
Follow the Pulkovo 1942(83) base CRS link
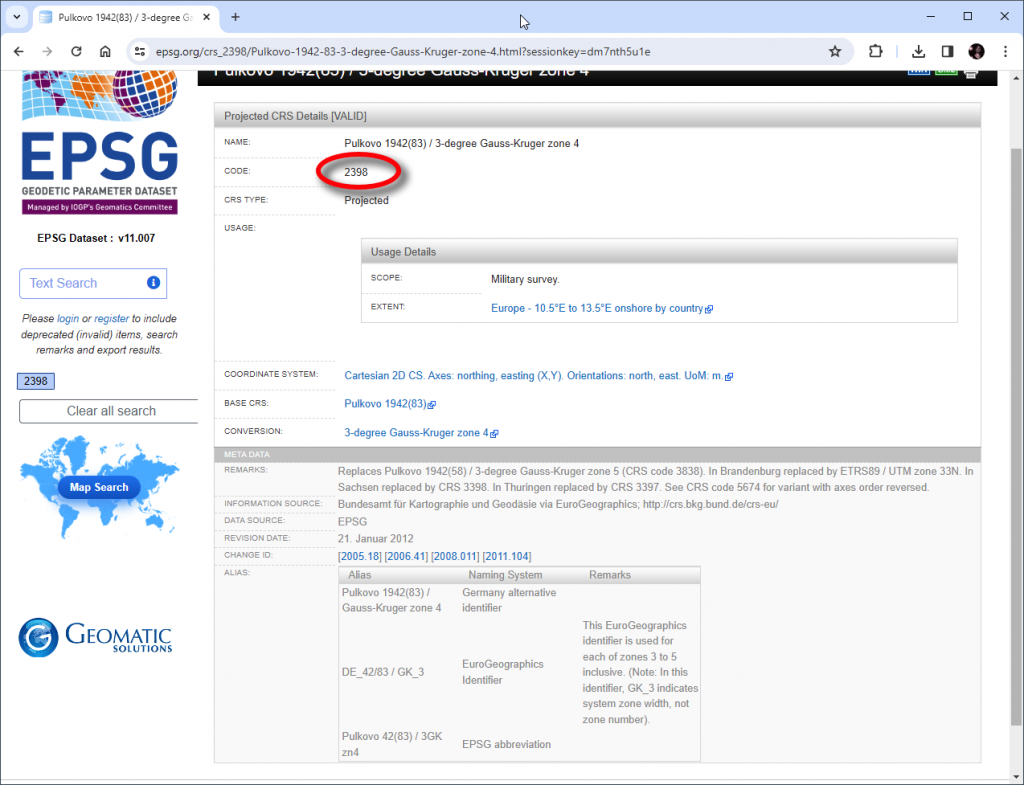[385, 403]
